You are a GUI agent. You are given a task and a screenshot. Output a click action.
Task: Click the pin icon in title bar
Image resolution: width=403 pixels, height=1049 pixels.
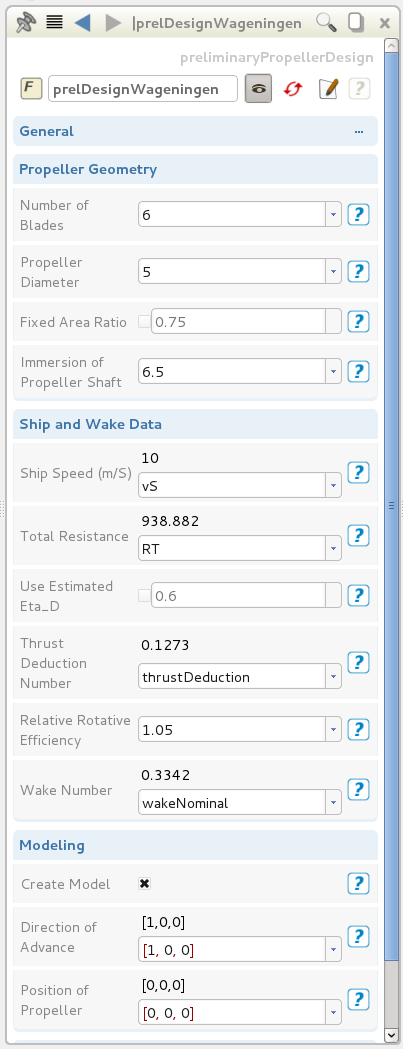pyautogui.click(x=25, y=23)
